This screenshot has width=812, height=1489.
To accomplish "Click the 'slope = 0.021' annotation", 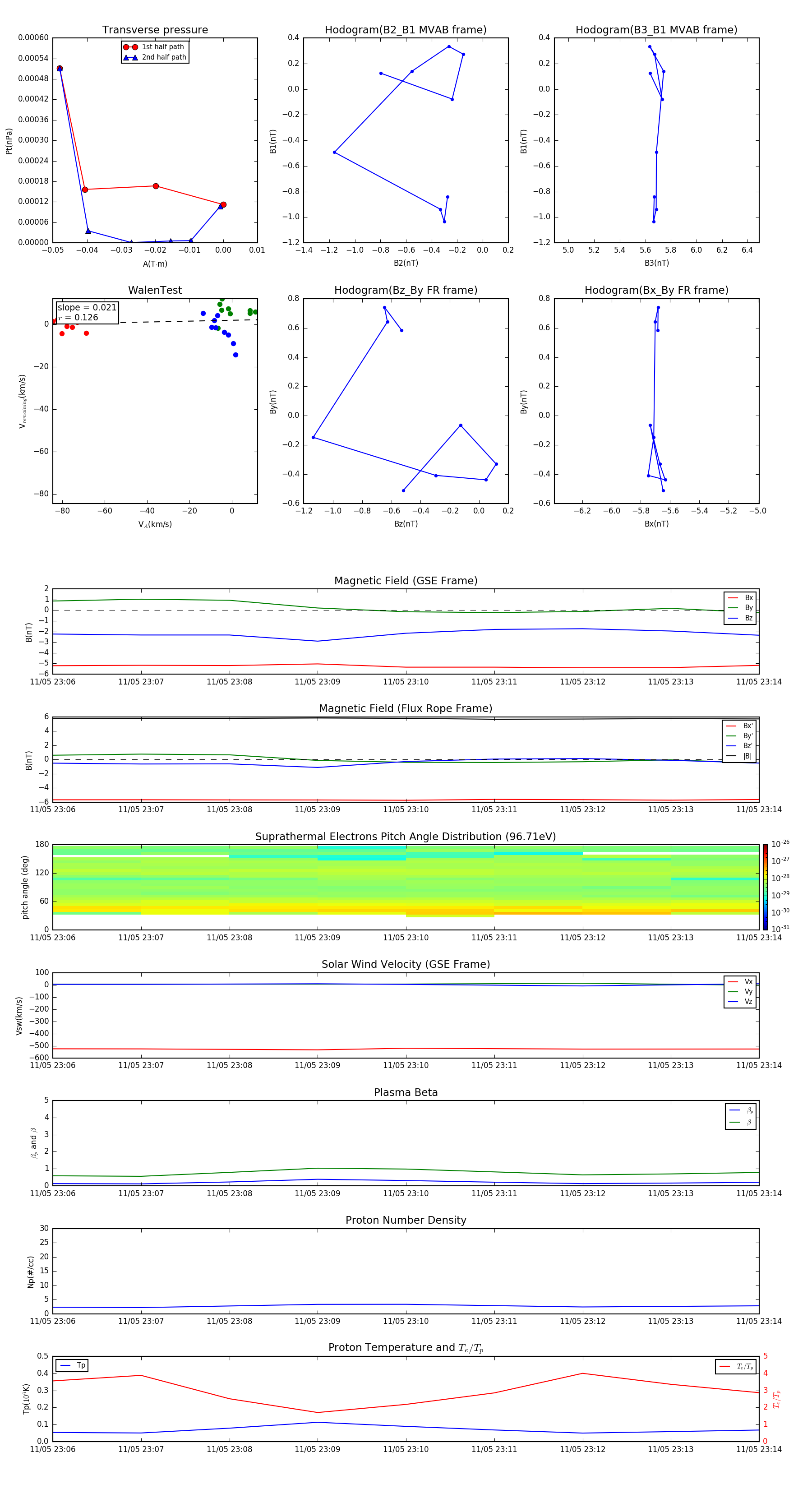I will [x=87, y=308].
